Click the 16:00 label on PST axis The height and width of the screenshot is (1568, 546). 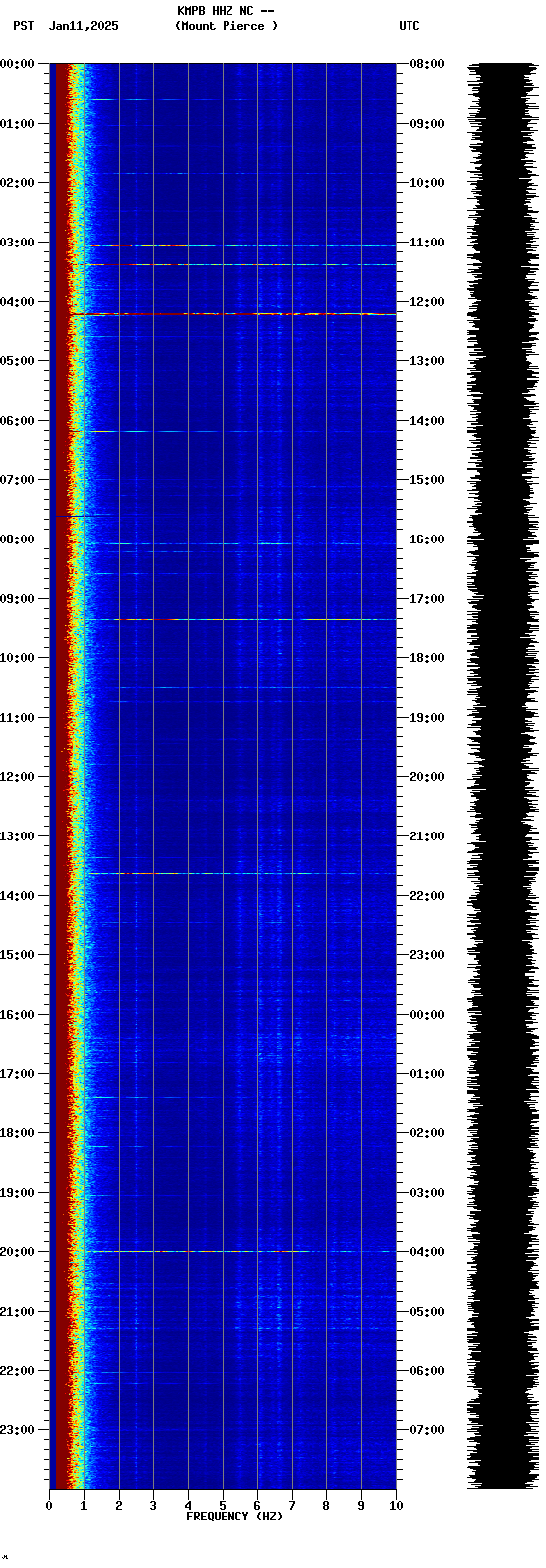coord(18,1015)
